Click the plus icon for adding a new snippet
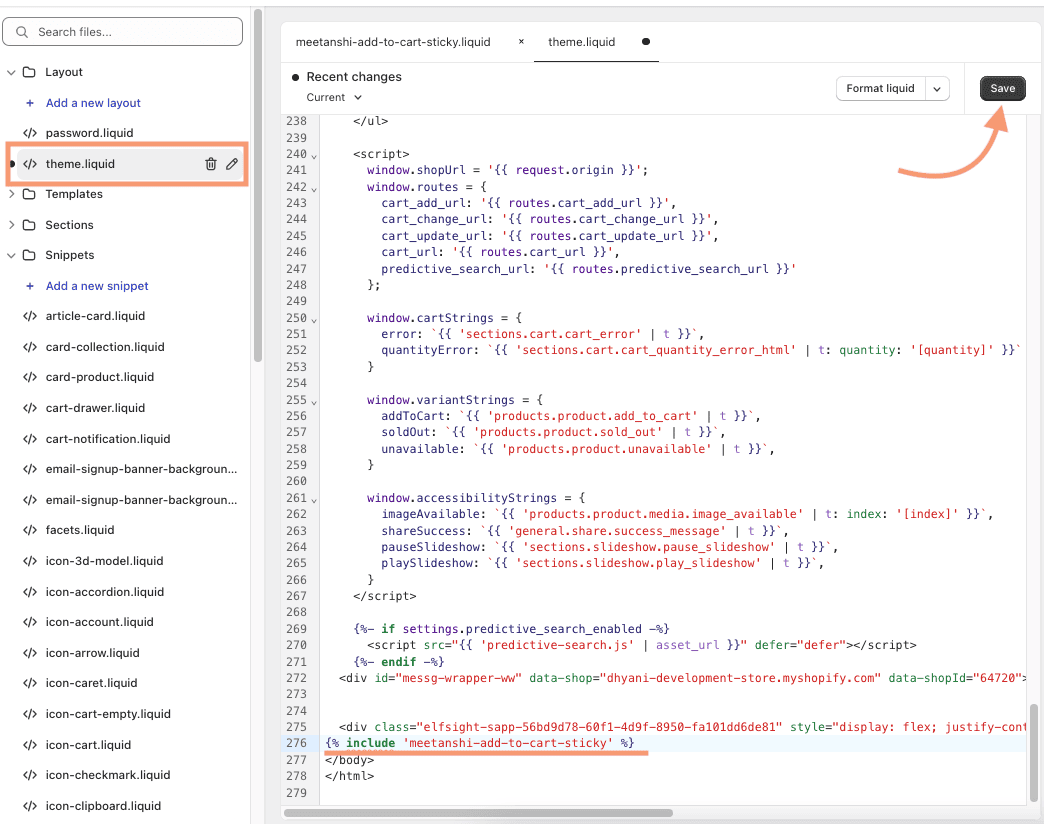This screenshot has width=1044, height=824. pos(30,286)
